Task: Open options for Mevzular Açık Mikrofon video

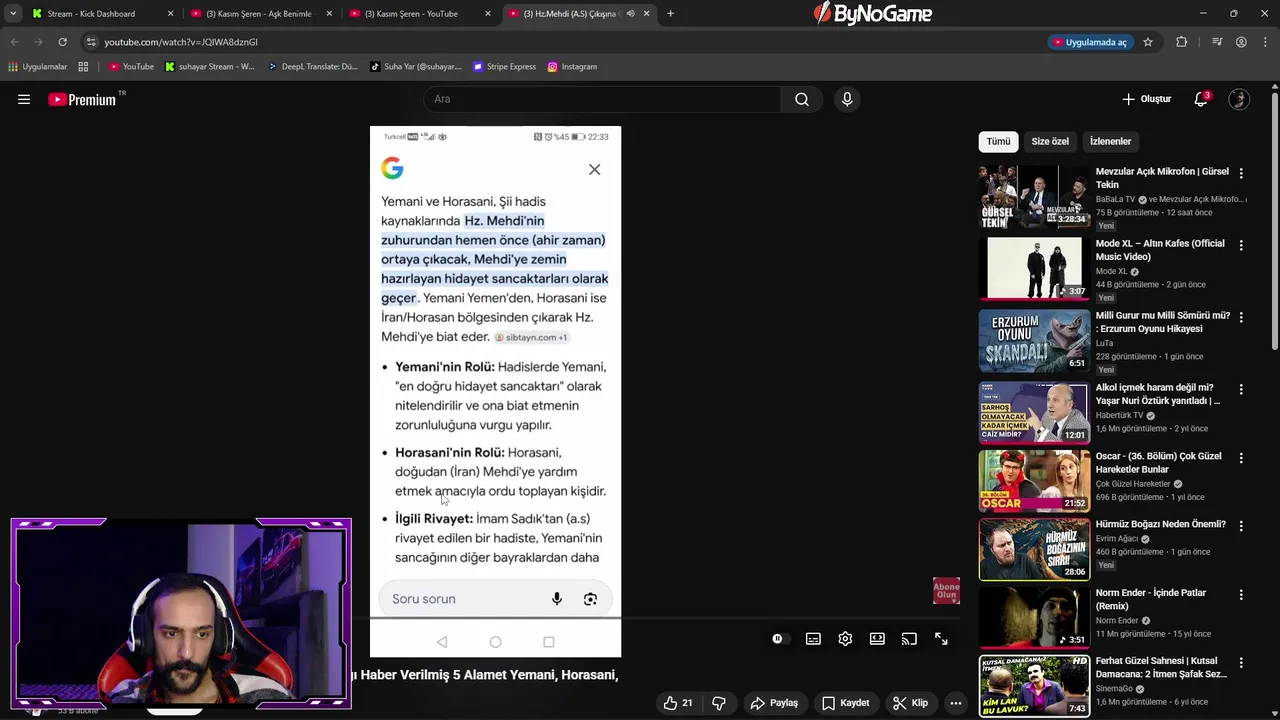Action: [x=1241, y=173]
